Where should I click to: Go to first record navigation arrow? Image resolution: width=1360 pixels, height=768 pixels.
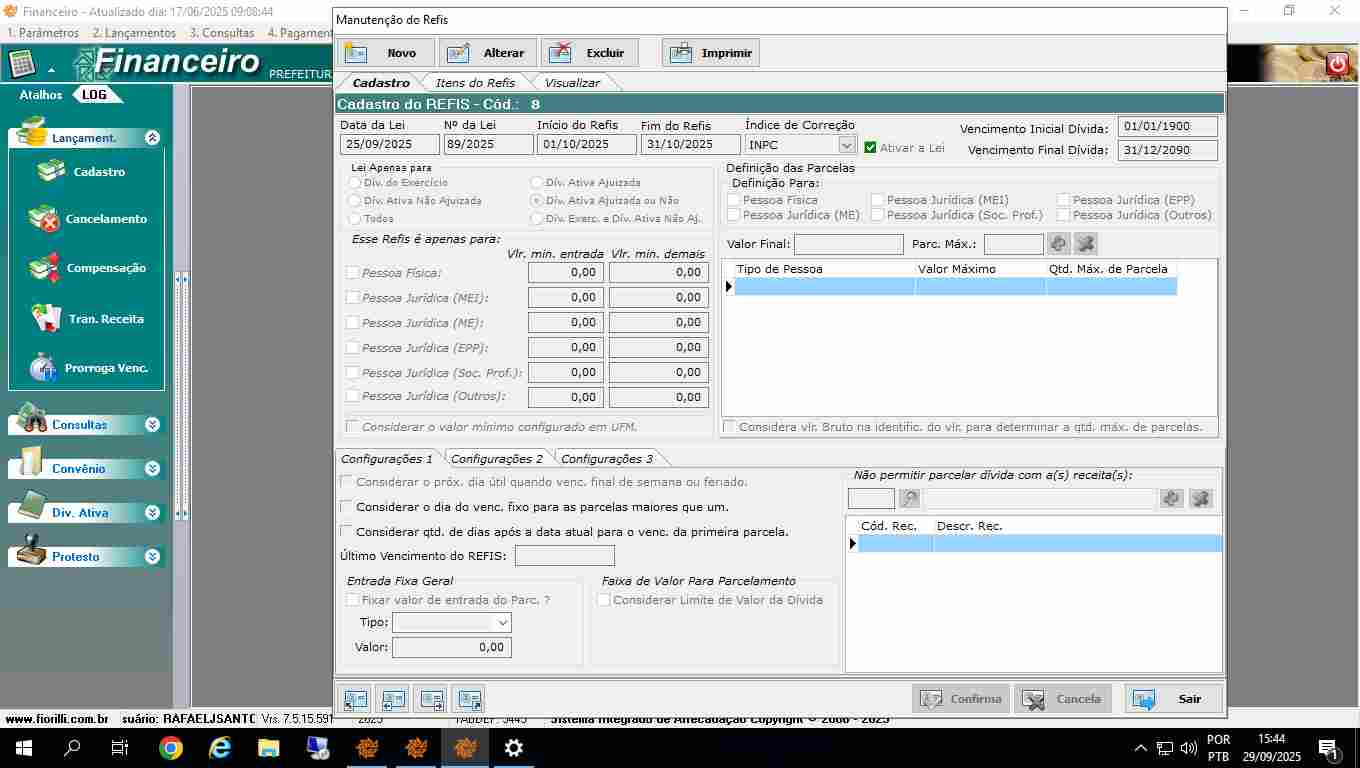355,699
